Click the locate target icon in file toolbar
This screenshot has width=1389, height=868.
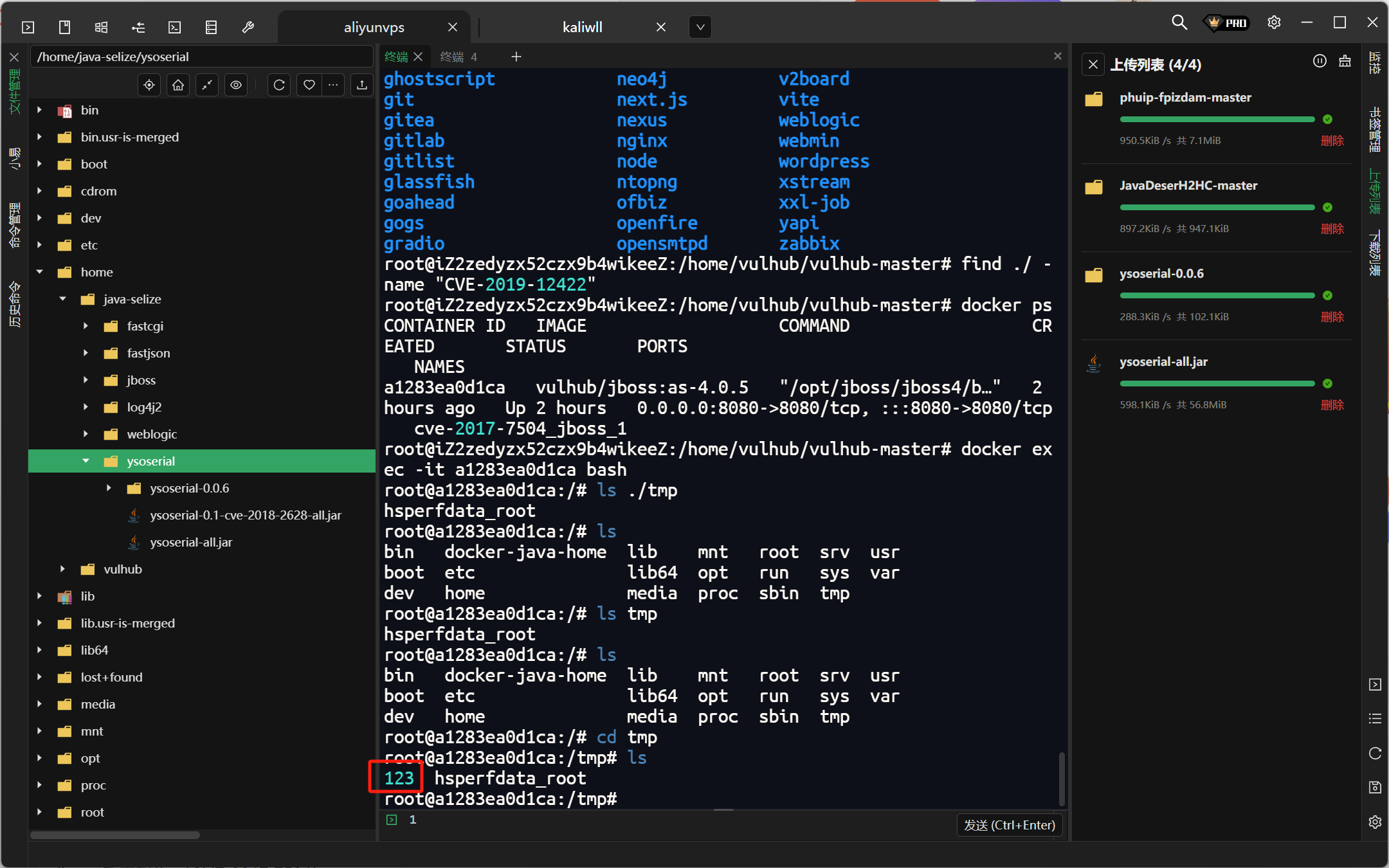pos(149,85)
